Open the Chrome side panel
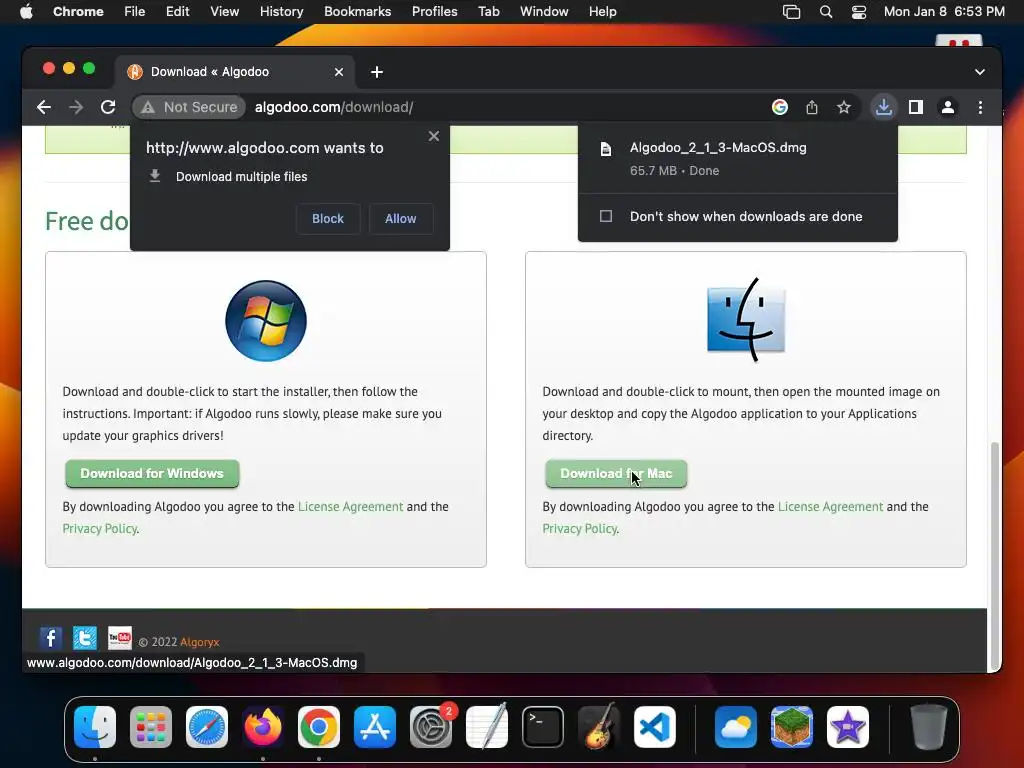The image size is (1024, 768). 916,107
